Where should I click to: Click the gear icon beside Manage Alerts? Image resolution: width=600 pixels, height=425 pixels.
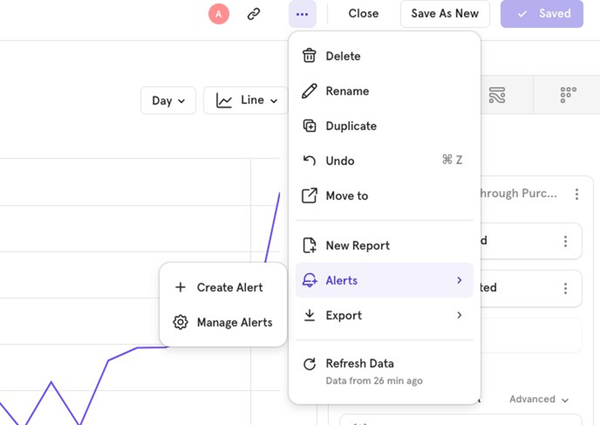[180, 322]
